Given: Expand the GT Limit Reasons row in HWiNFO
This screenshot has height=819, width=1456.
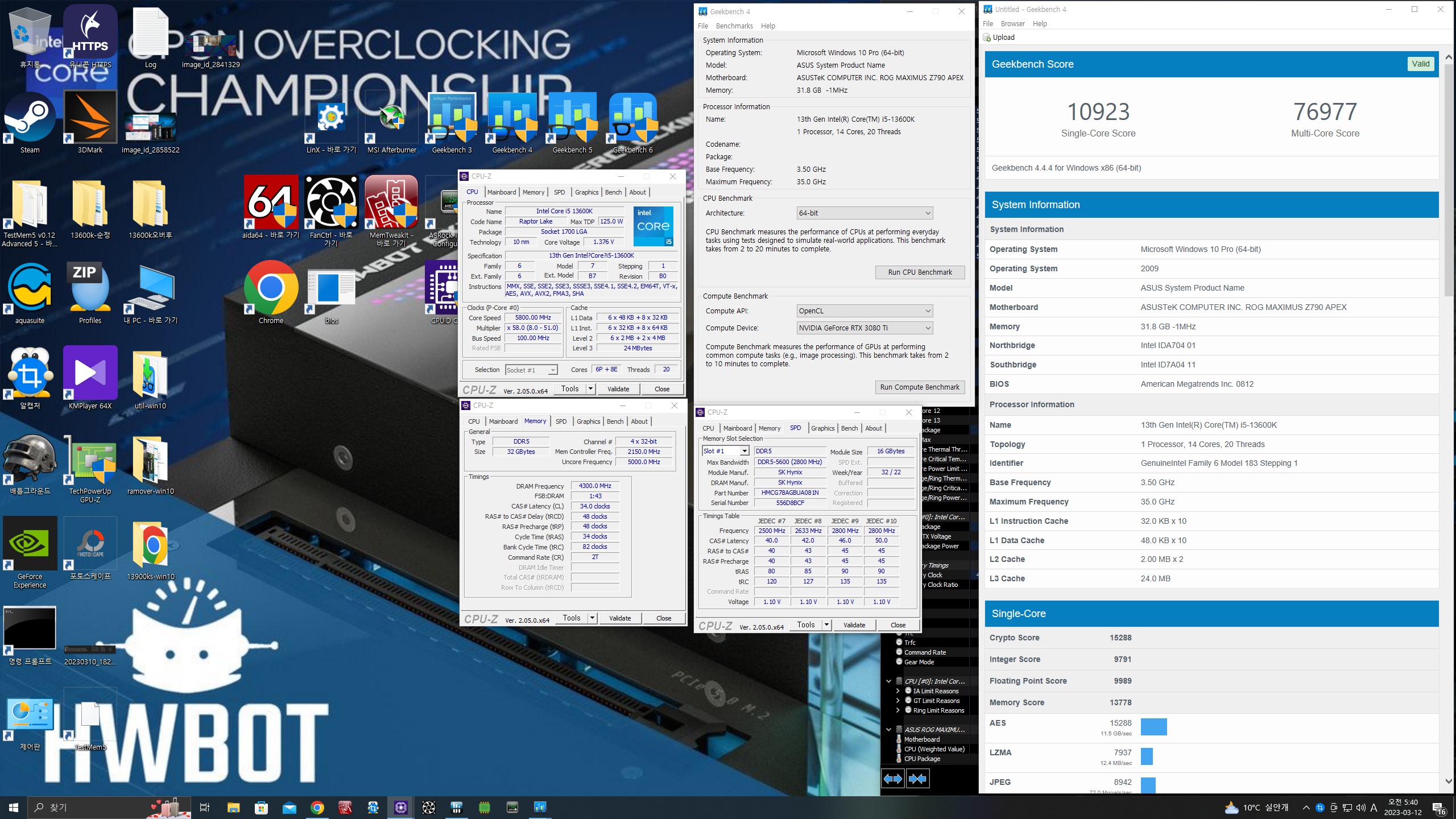Looking at the screenshot, I should tap(899, 701).
